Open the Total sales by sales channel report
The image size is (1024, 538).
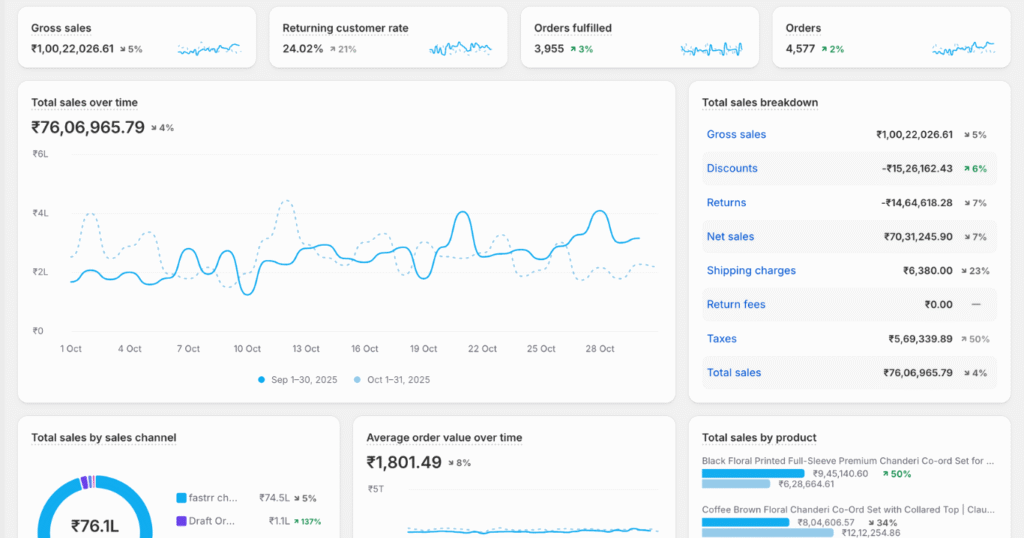[x=104, y=438]
